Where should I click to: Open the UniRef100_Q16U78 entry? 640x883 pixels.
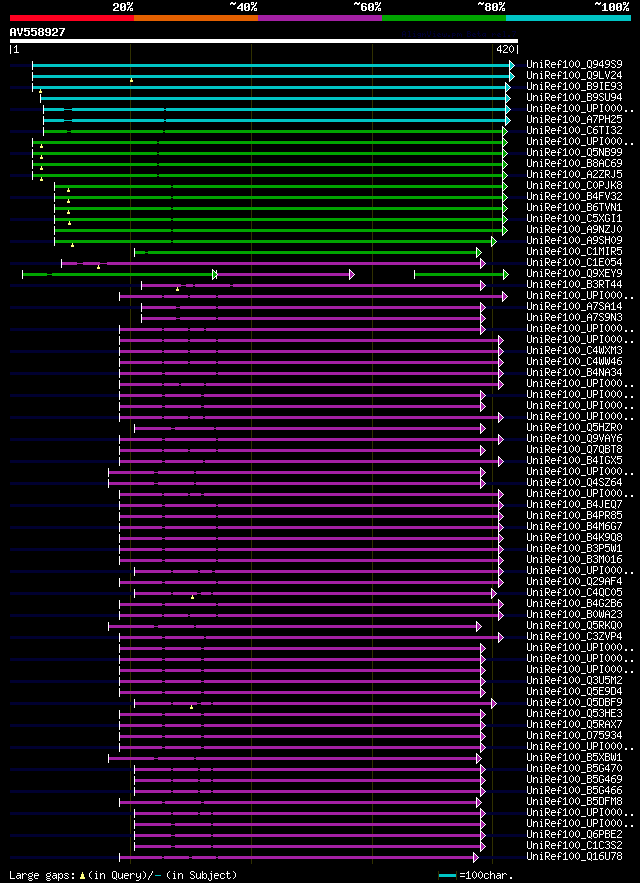574,855
